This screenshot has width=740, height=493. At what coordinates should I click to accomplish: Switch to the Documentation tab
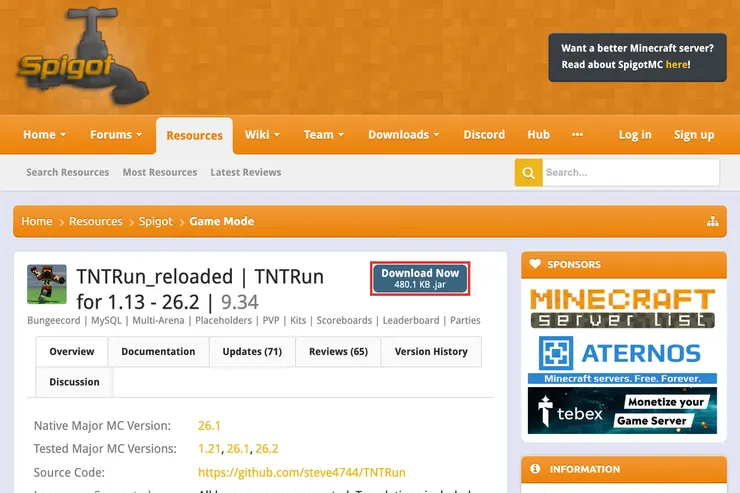[158, 351]
